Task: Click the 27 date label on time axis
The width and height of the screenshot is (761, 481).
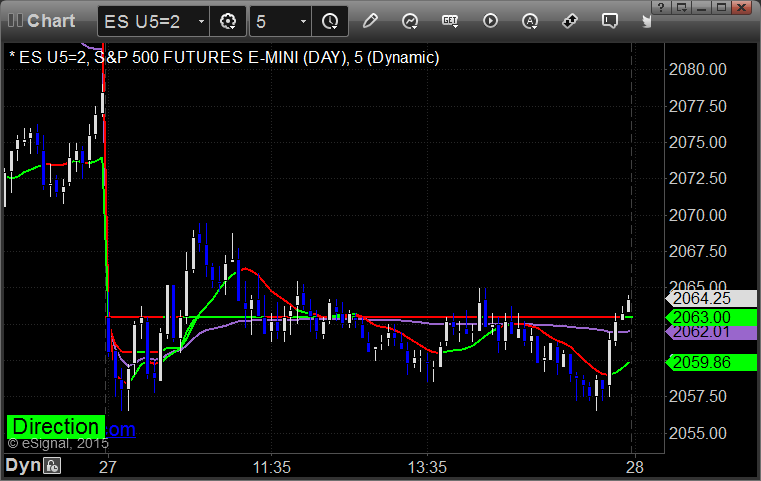Action: pyautogui.click(x=107, y=467)
